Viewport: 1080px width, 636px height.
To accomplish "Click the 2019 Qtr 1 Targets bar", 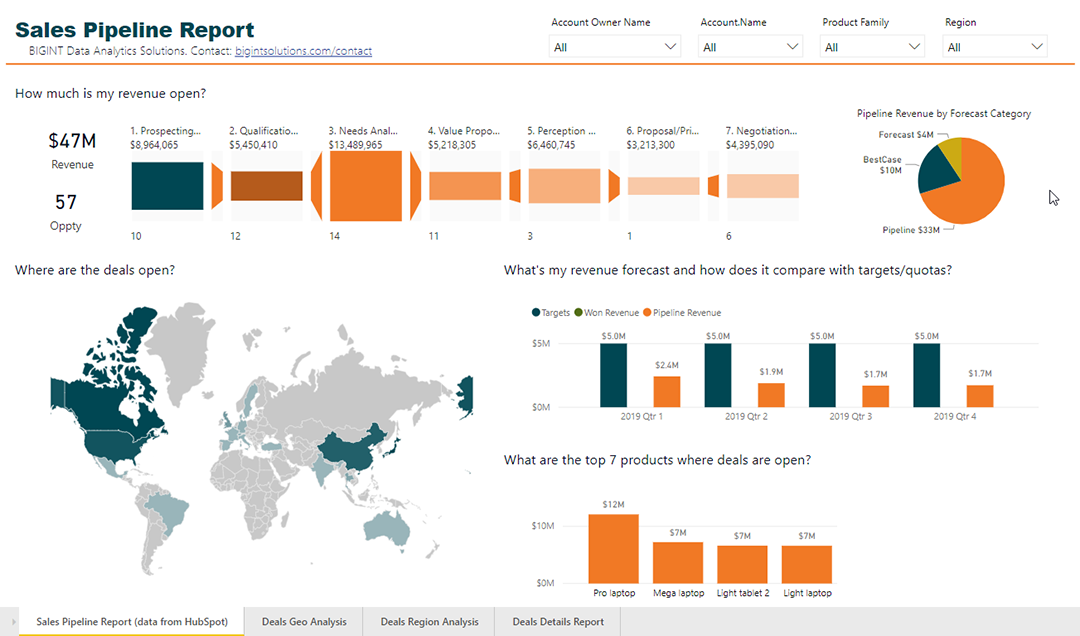I will tap(613, 375).
